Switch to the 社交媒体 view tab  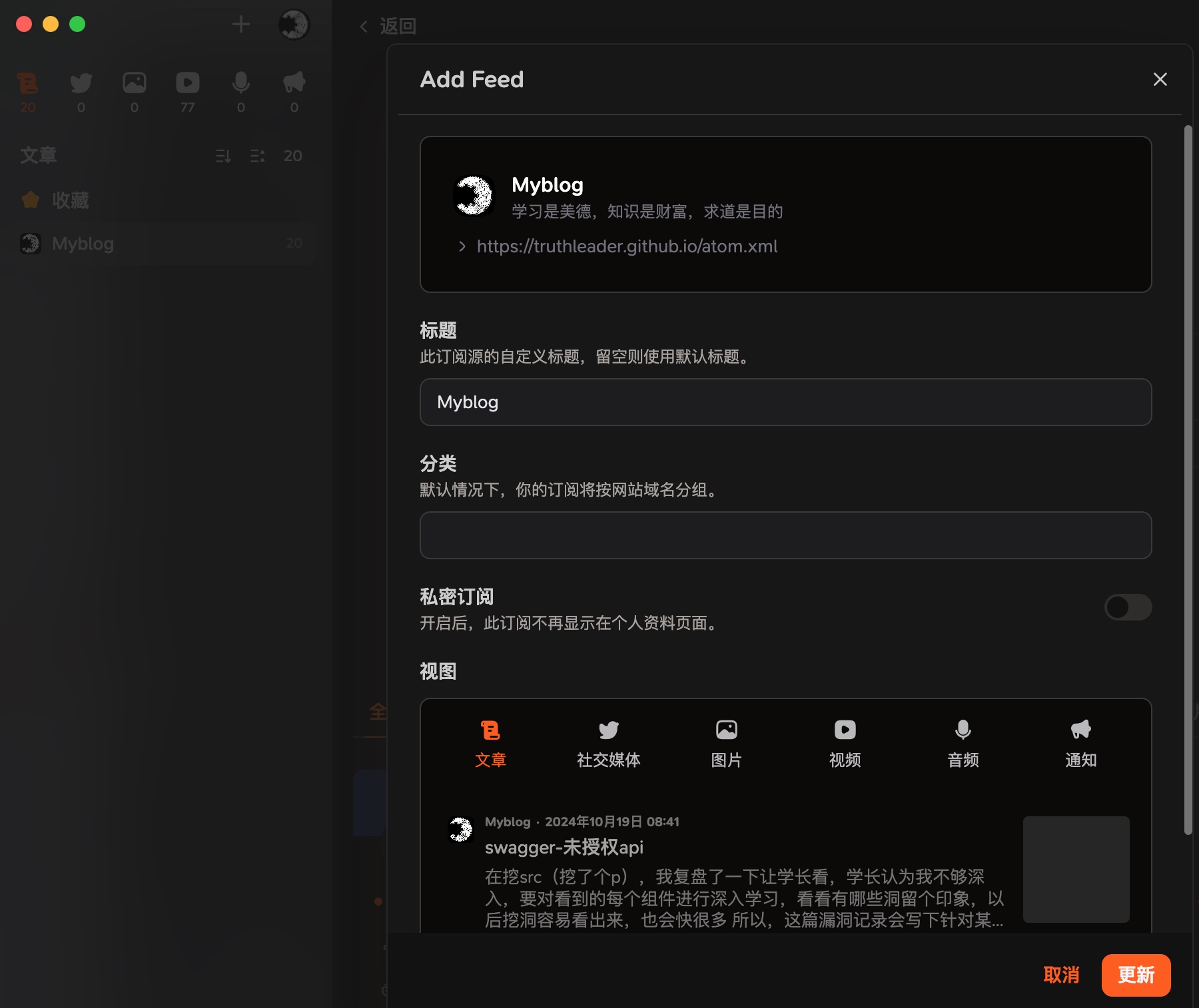[608, 742]
